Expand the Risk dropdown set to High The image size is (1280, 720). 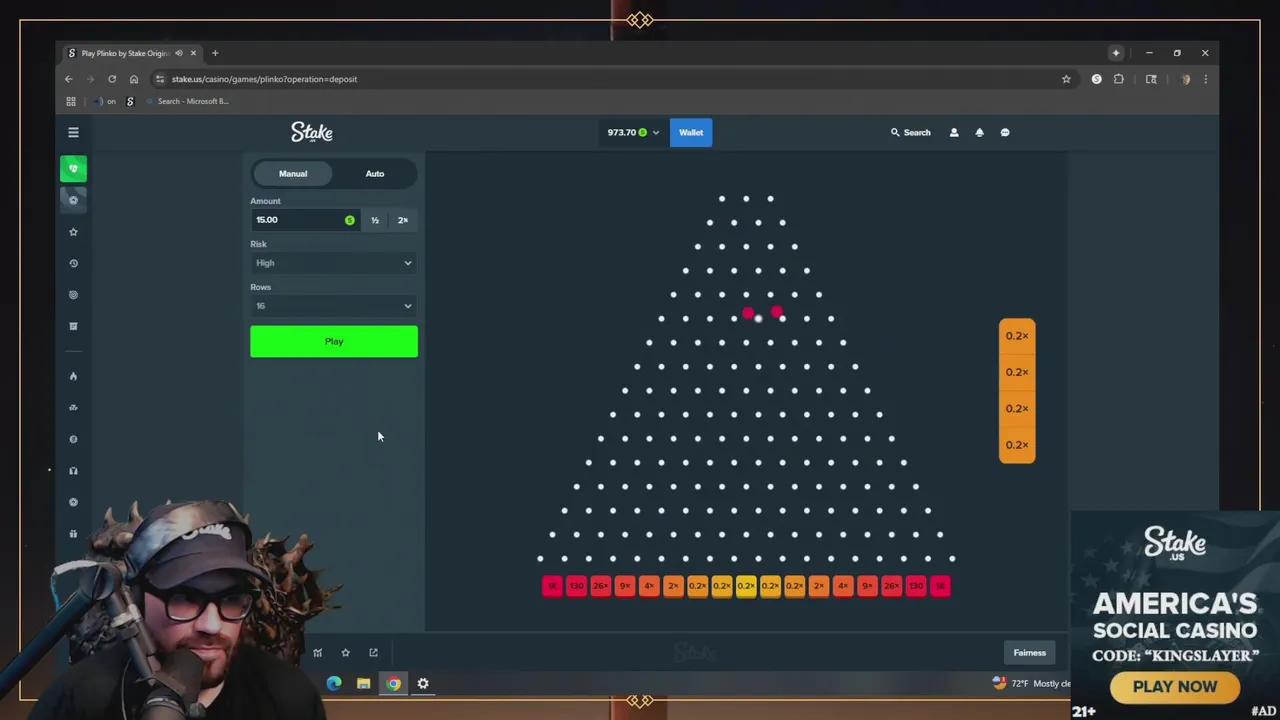[334, 263]
